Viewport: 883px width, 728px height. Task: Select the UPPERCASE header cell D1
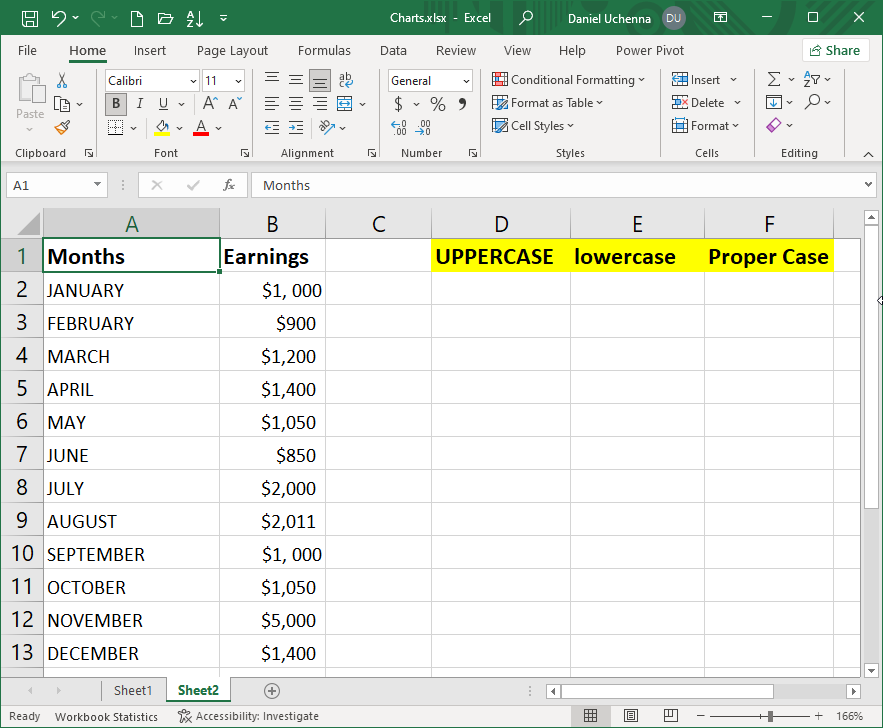[500, 256]
